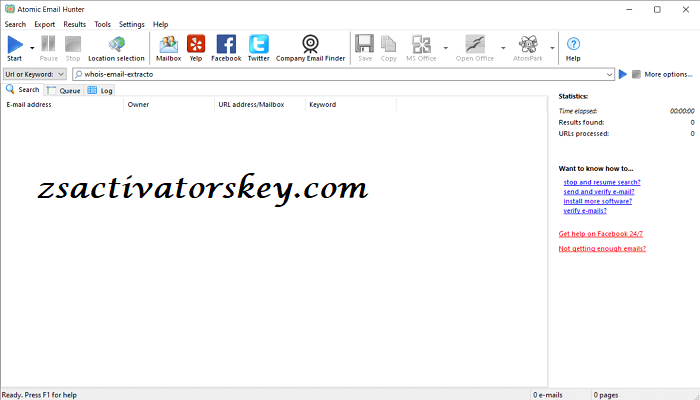This screenshot has width=700, height=400.
Task: Click the Copy toolbar icon
Action: tap(388, 44)
